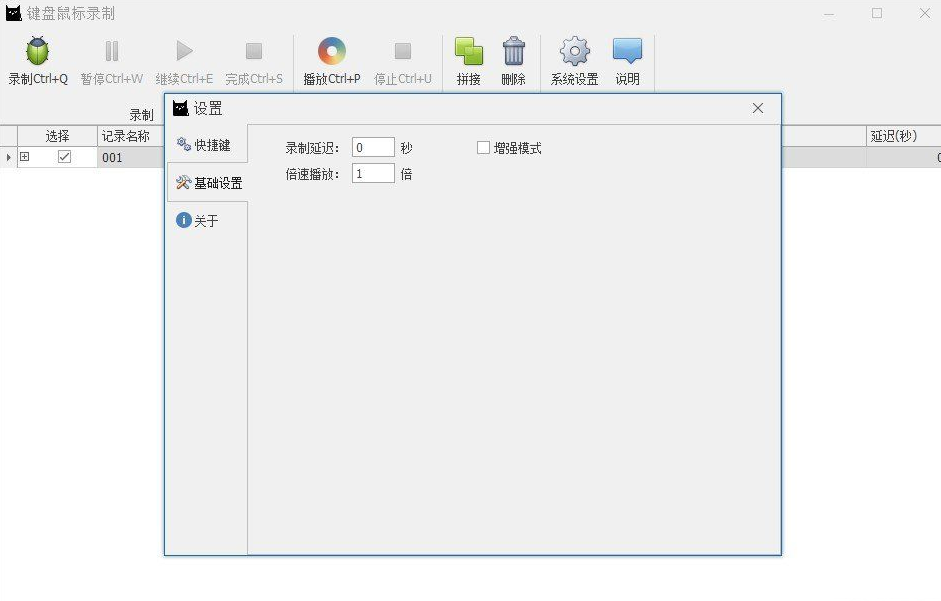
Task: Click the Continue Ctrl+E play icon
Action: 184,52
